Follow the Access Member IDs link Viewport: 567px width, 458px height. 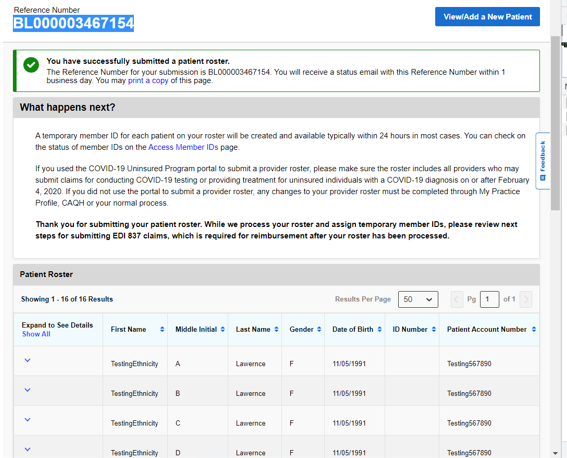click(183, 147)
